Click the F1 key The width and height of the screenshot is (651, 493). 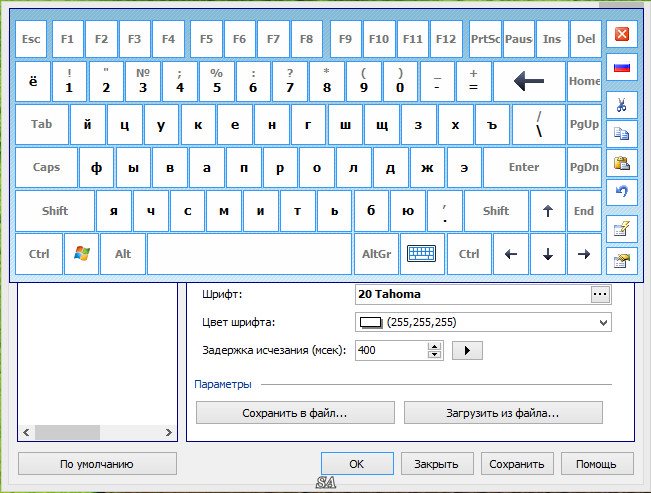coord(68,39)
